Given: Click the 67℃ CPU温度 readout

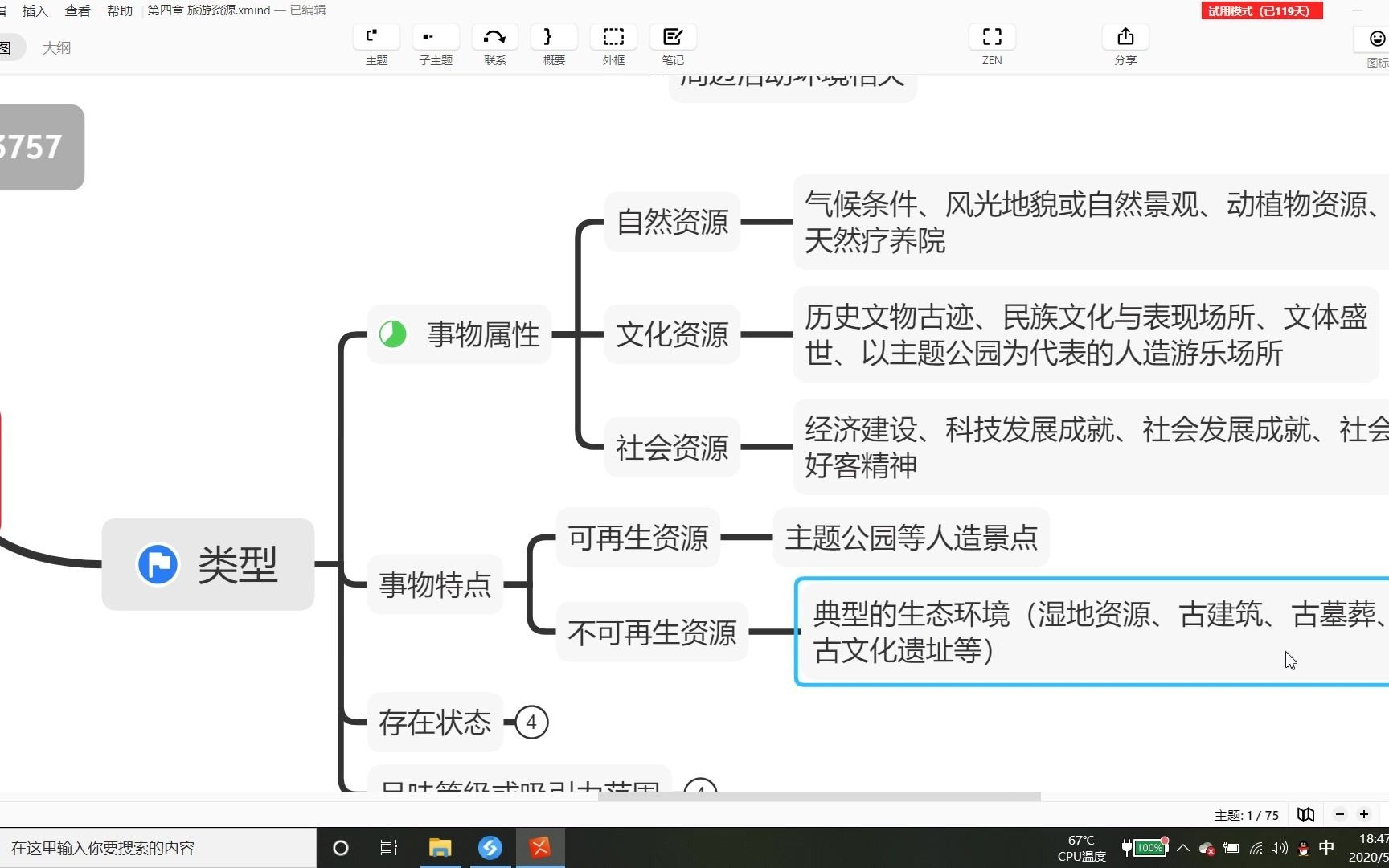Looking at the screenshot, I should coord(1081,848).
